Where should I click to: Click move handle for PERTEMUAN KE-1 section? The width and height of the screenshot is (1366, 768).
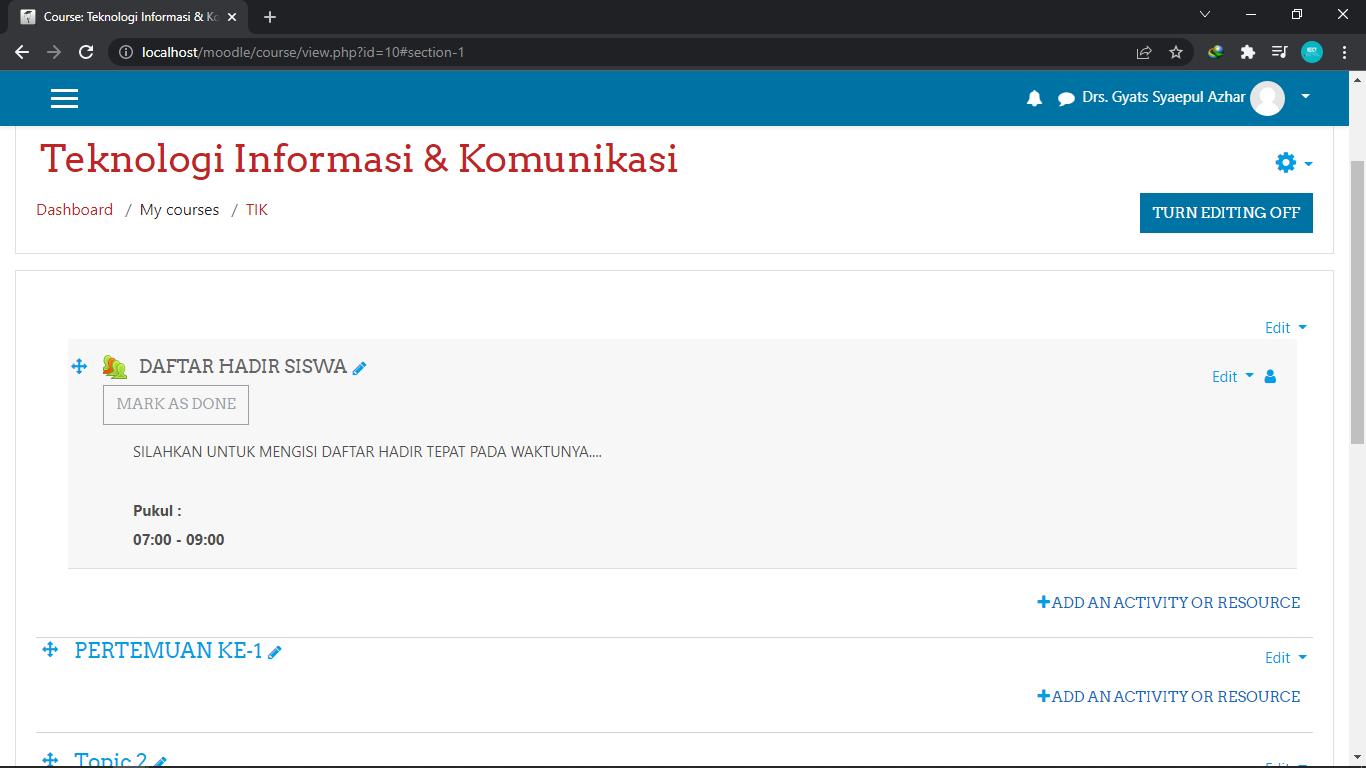click(x=50, y=651)
